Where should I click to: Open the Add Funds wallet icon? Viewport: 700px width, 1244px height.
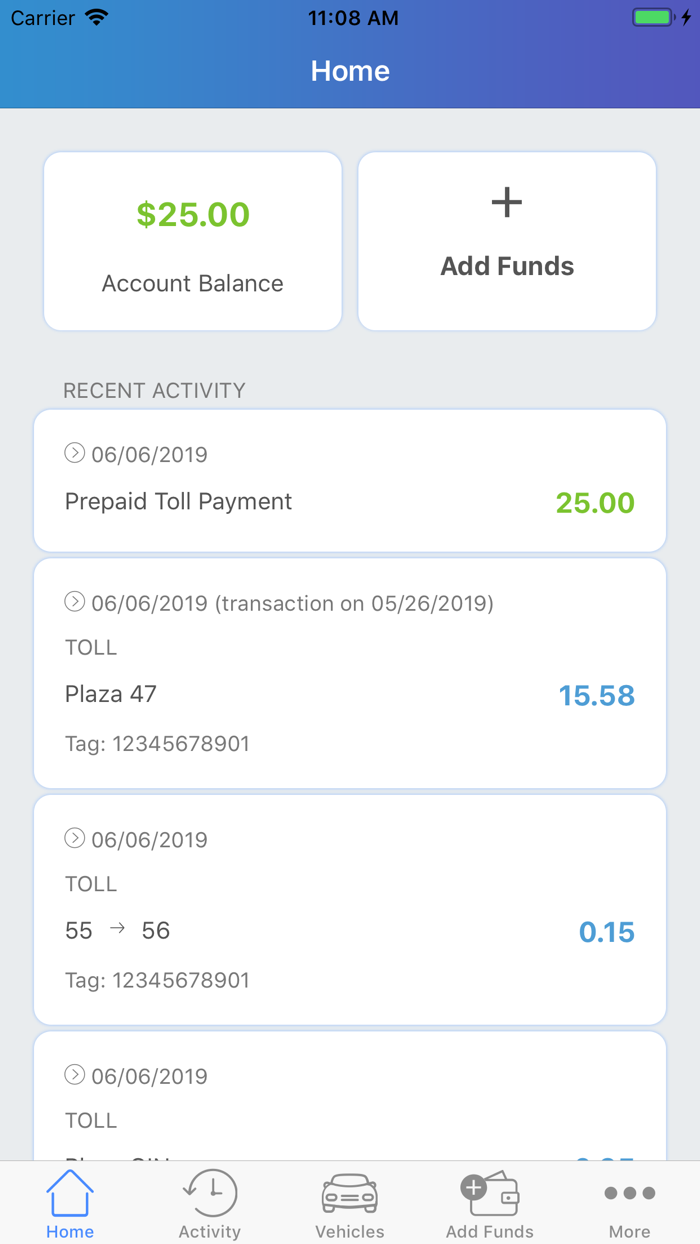(x=489, y=1190)
